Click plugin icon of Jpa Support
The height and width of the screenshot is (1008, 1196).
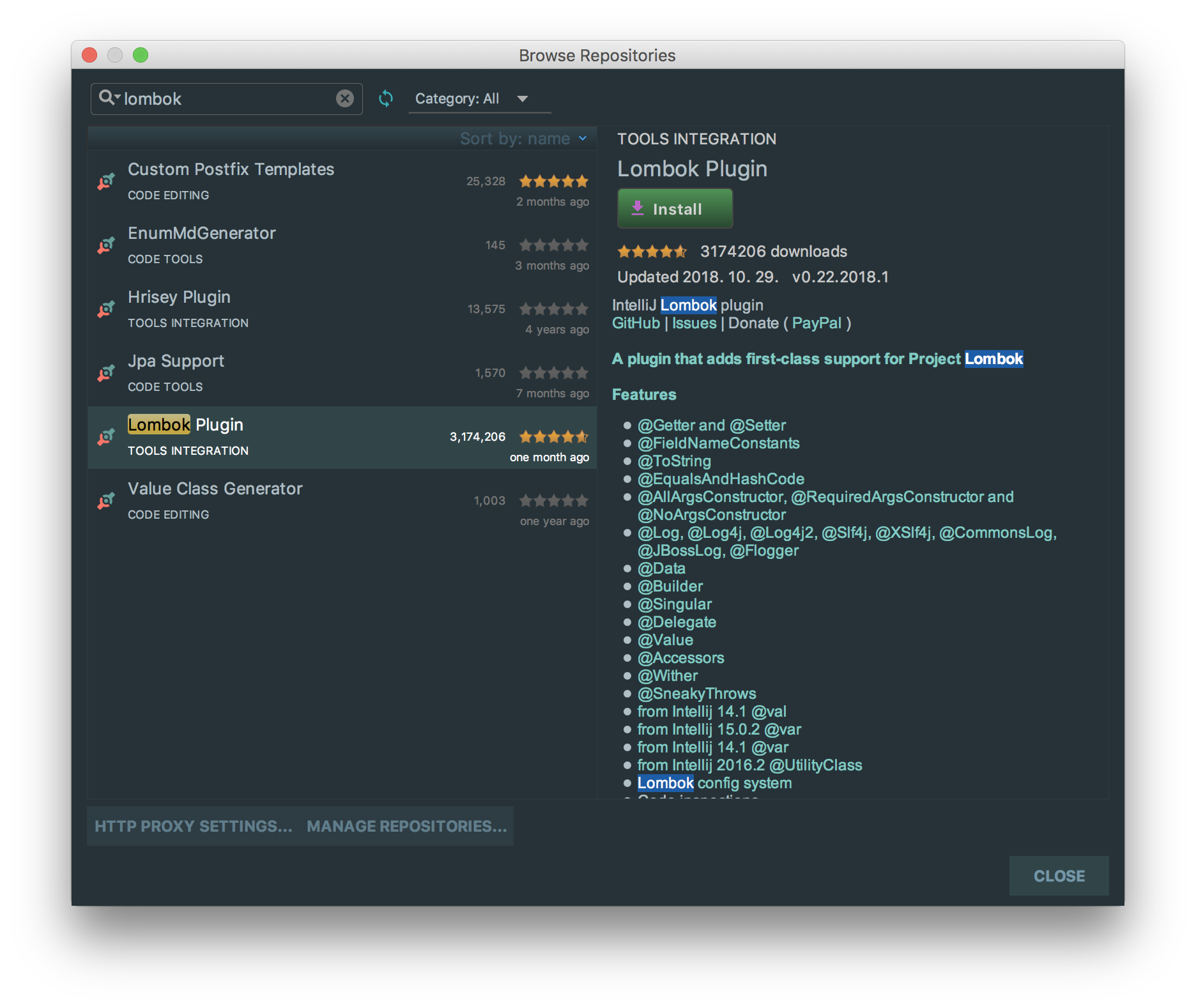pos(106,374)
